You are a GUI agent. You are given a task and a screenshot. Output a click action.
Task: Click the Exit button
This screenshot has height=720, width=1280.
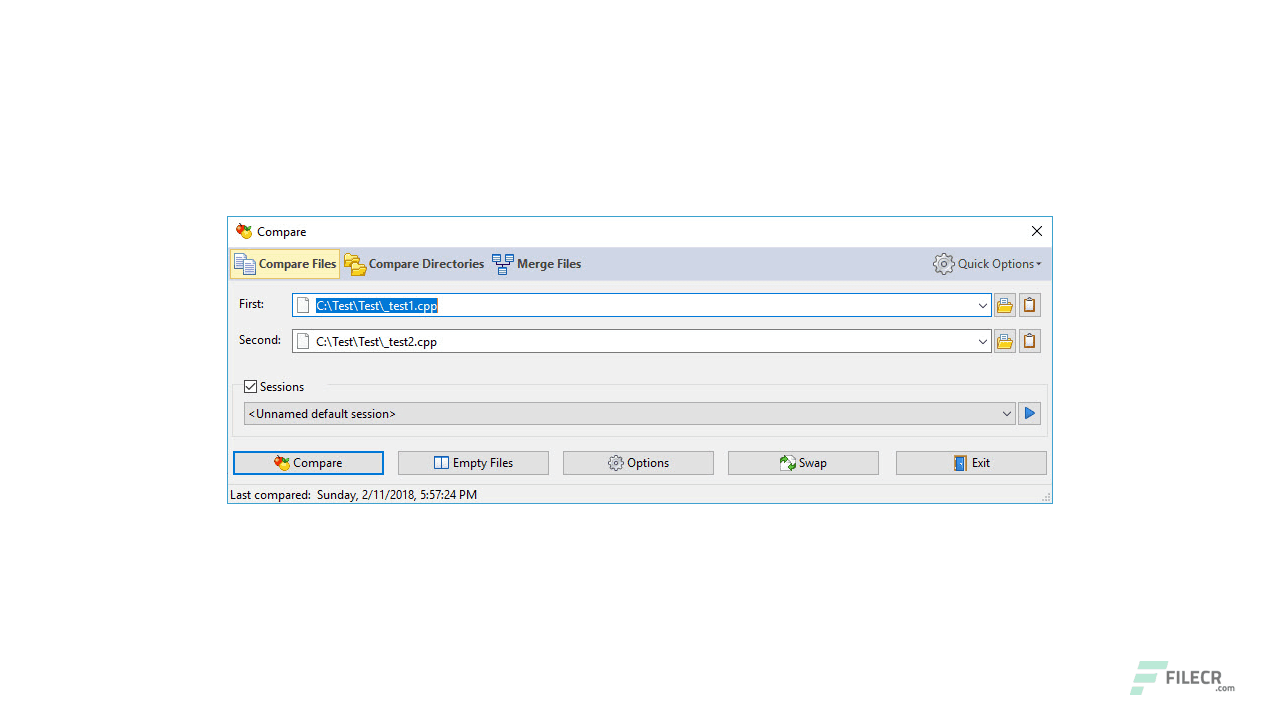click(971, 462)
